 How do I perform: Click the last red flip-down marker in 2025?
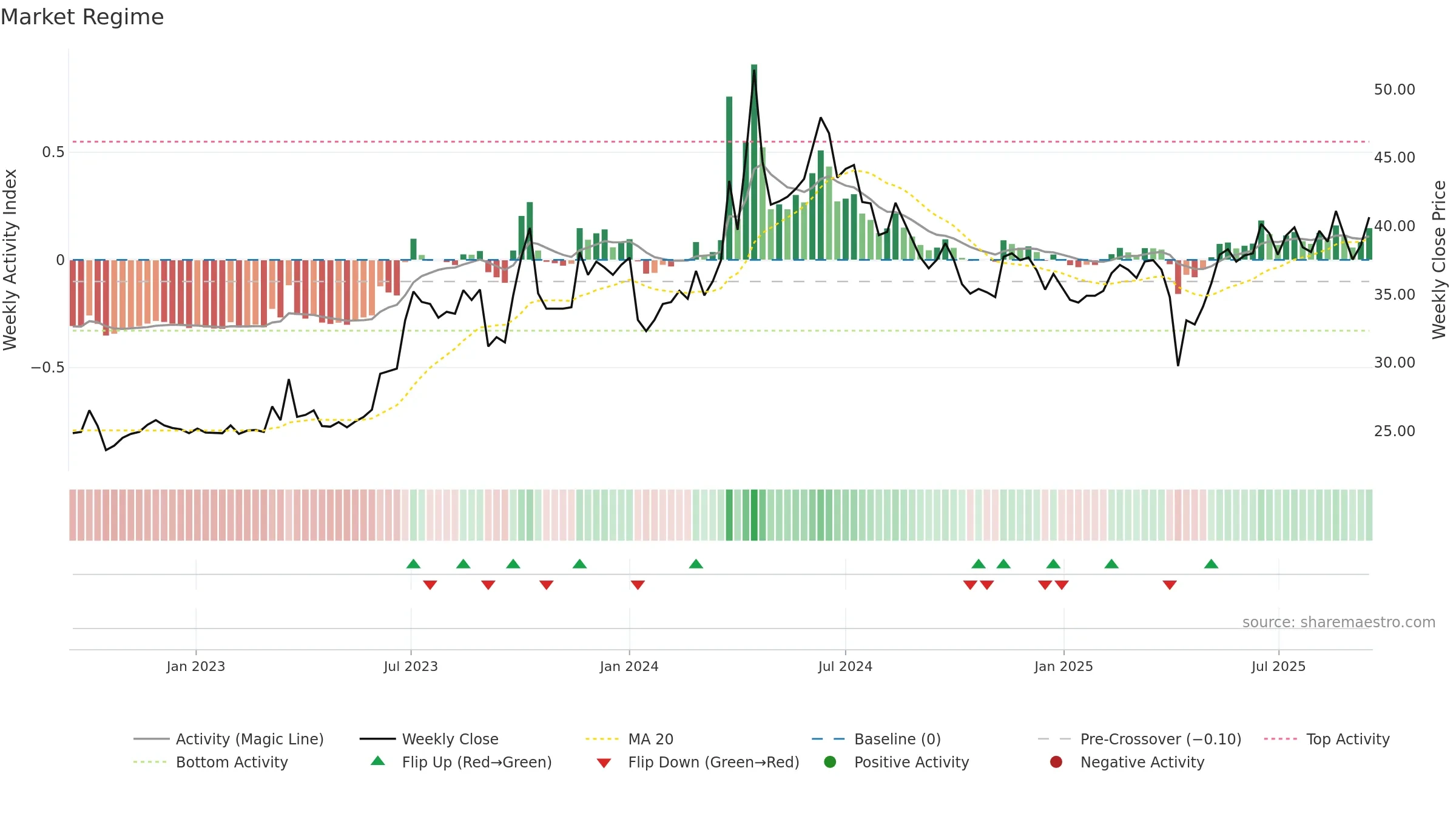1170,585
